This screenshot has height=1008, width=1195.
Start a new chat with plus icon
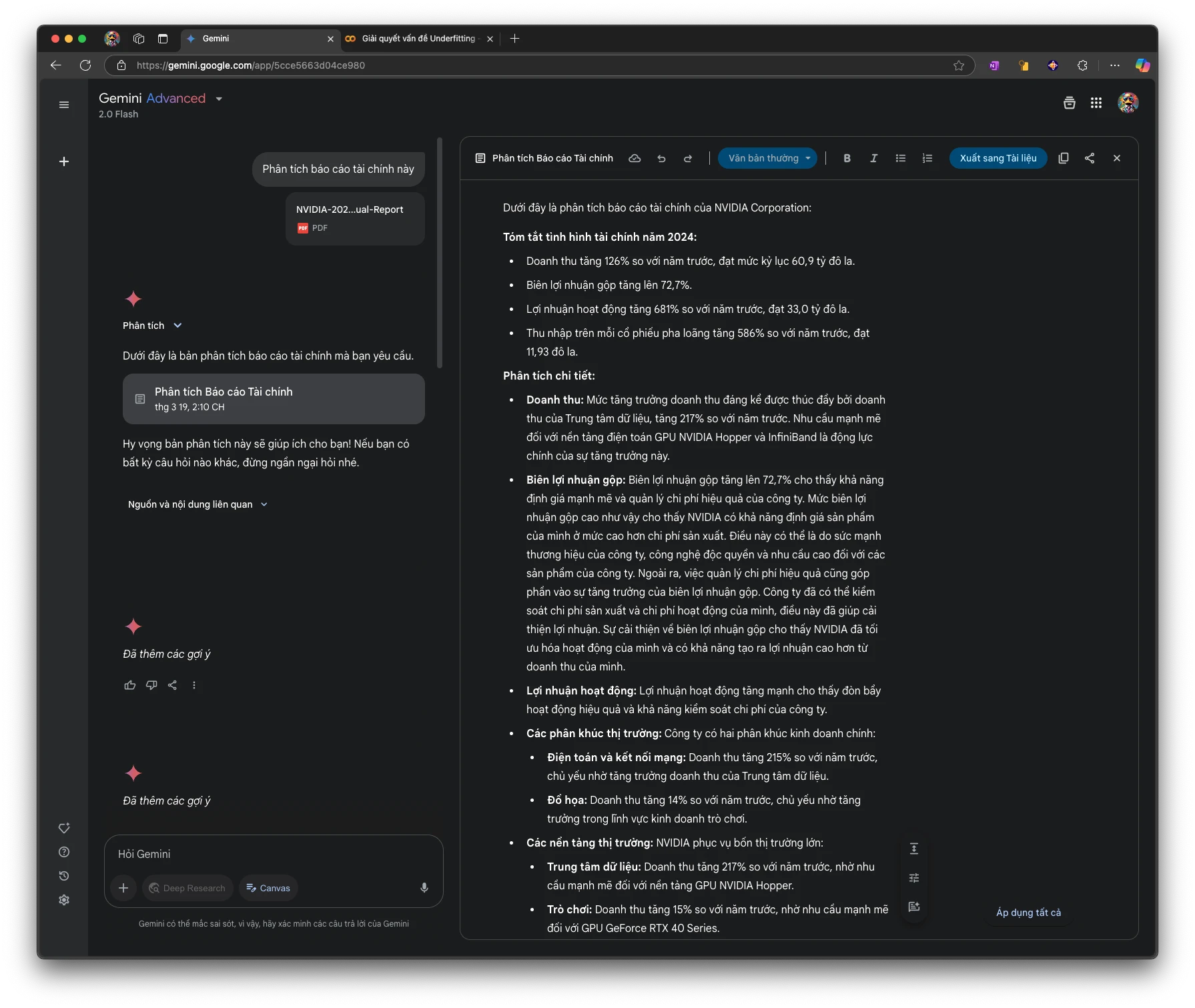click(64, 161)
